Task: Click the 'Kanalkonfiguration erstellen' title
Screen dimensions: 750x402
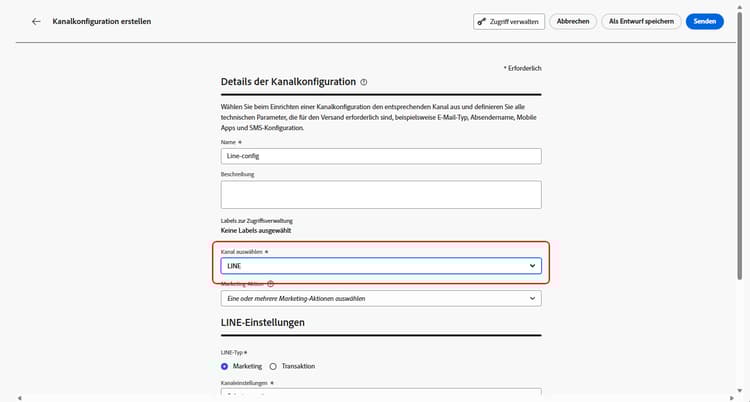Action: 102,22
